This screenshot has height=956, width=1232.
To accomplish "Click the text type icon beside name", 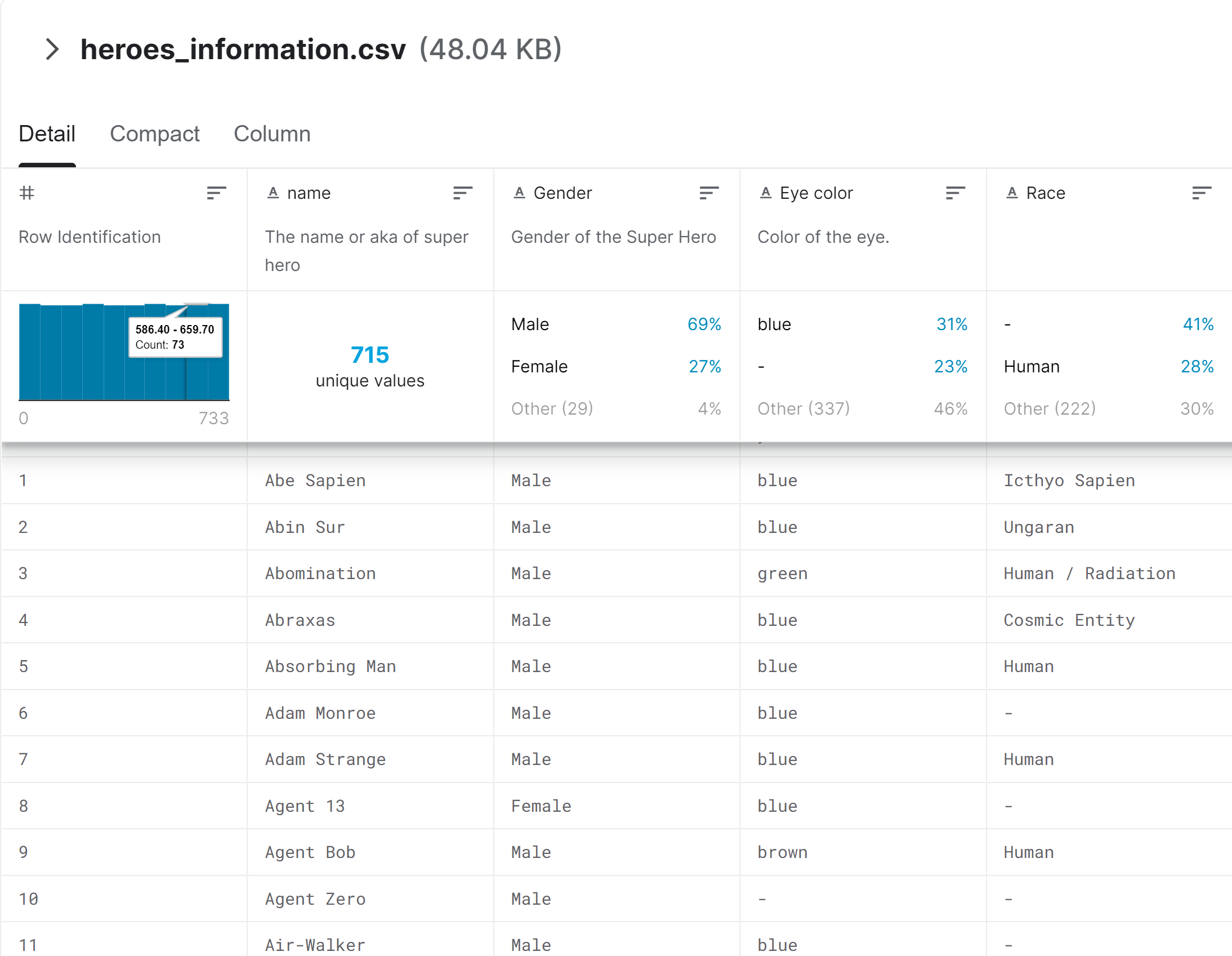I will coord(273,193).
